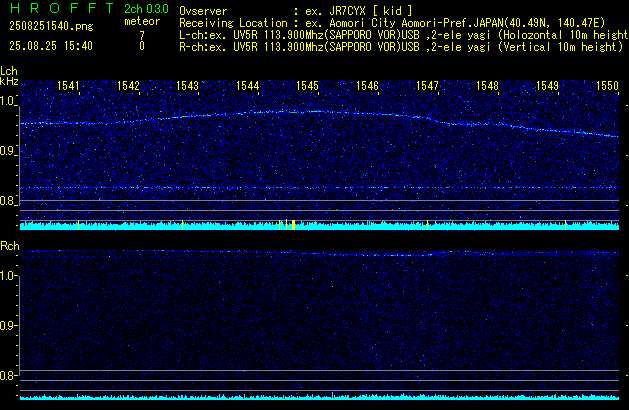Select the 1547 time tick label

click(427, 86)
